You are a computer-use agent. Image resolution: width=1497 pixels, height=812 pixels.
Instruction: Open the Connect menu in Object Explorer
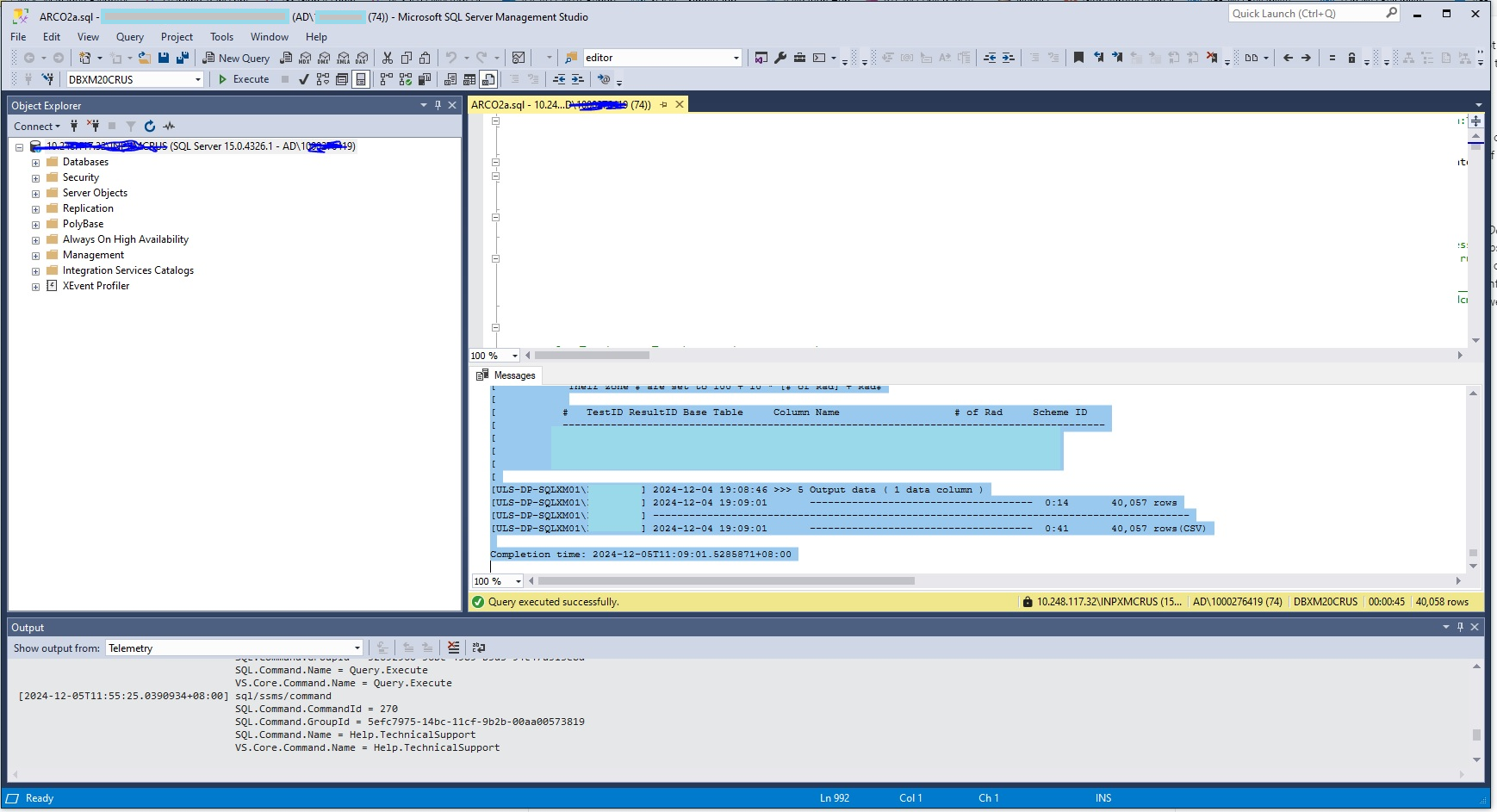pyautogui.click(x=37, y=126)
